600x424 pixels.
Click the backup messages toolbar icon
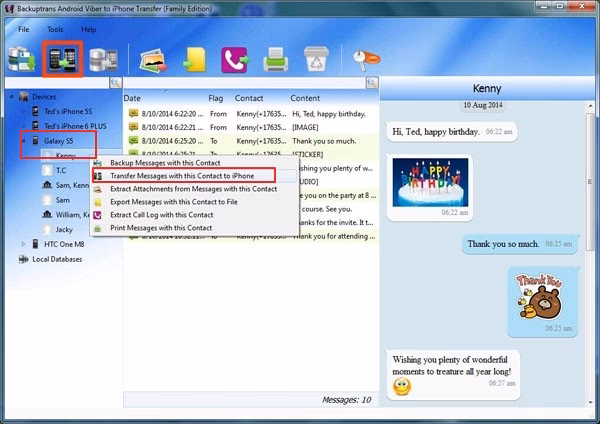tap(20, 60)
